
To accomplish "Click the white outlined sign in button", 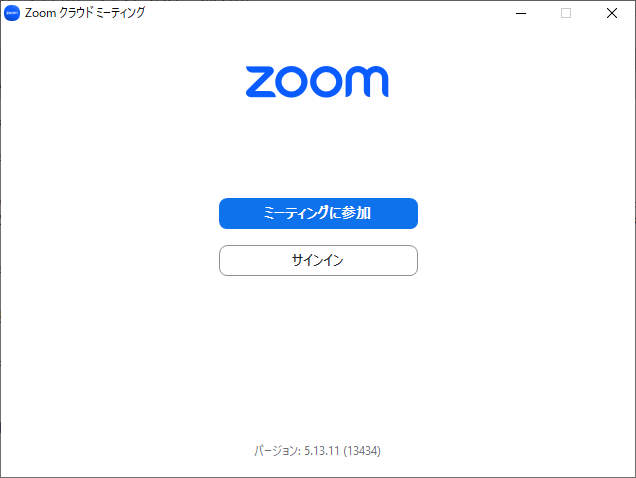I will click(318, 261).
